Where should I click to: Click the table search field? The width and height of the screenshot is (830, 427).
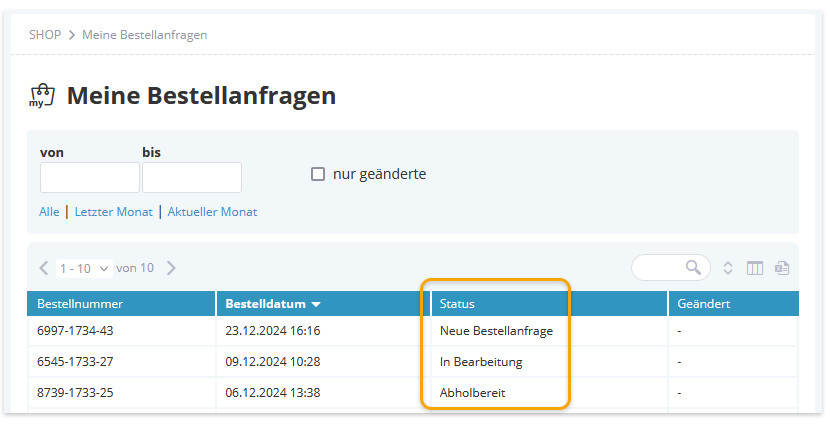[671, 267]
